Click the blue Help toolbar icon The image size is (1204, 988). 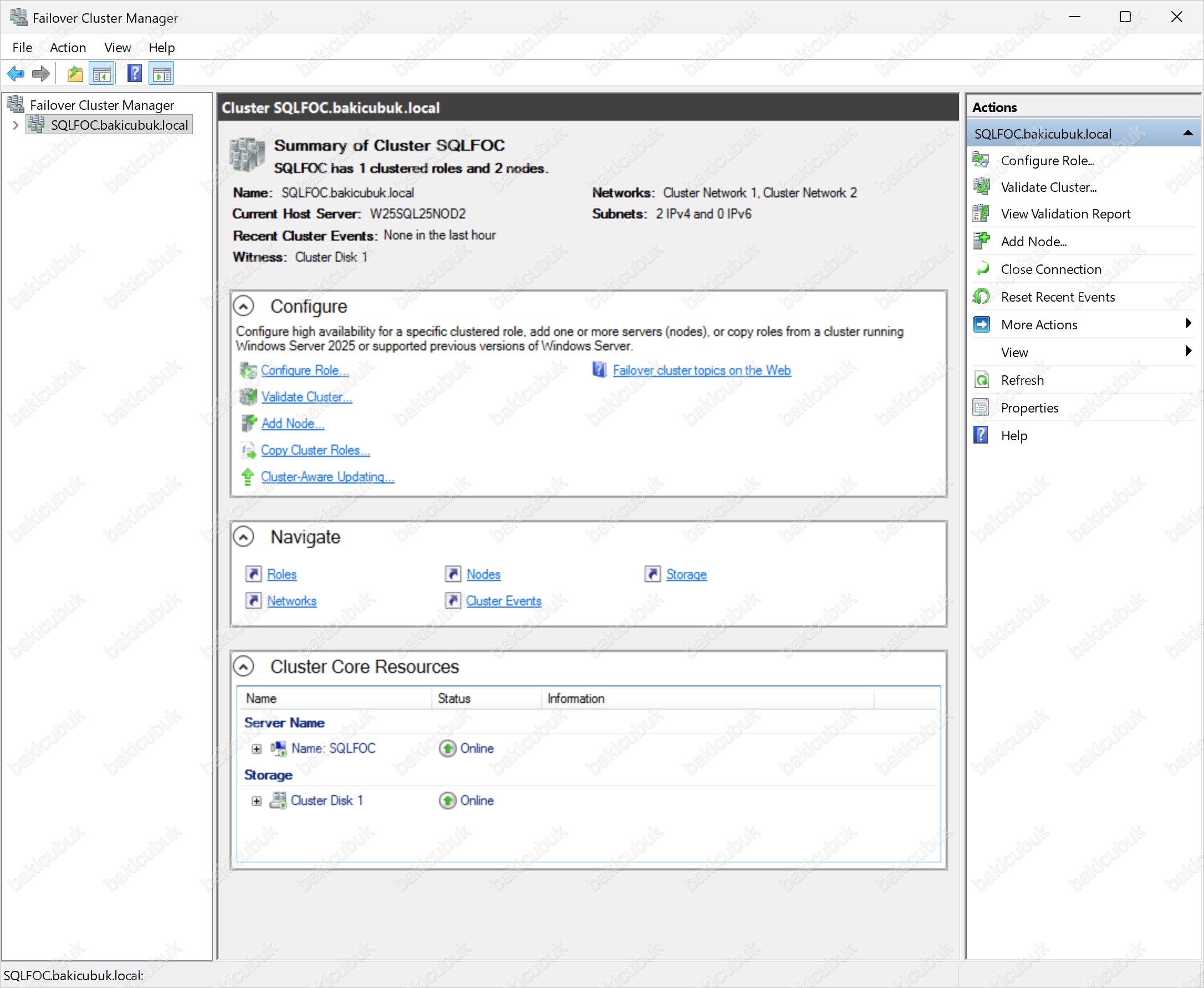(x=135, y=73)
